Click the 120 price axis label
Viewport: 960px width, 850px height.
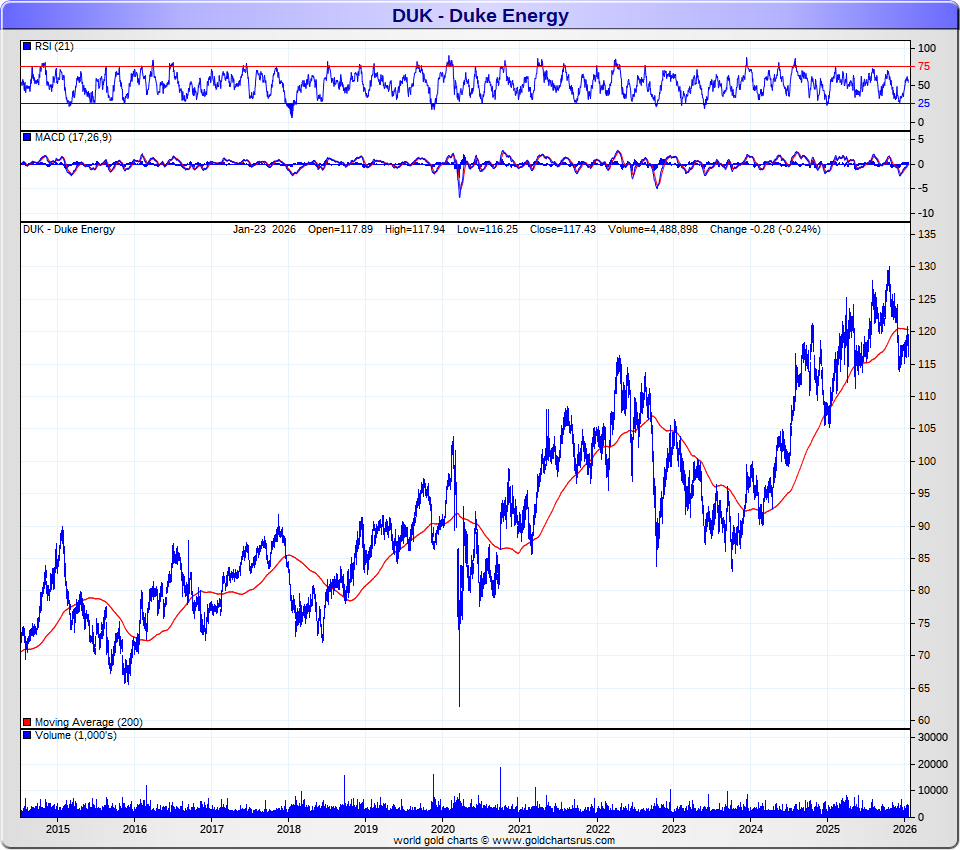click(x=927, y=331)
